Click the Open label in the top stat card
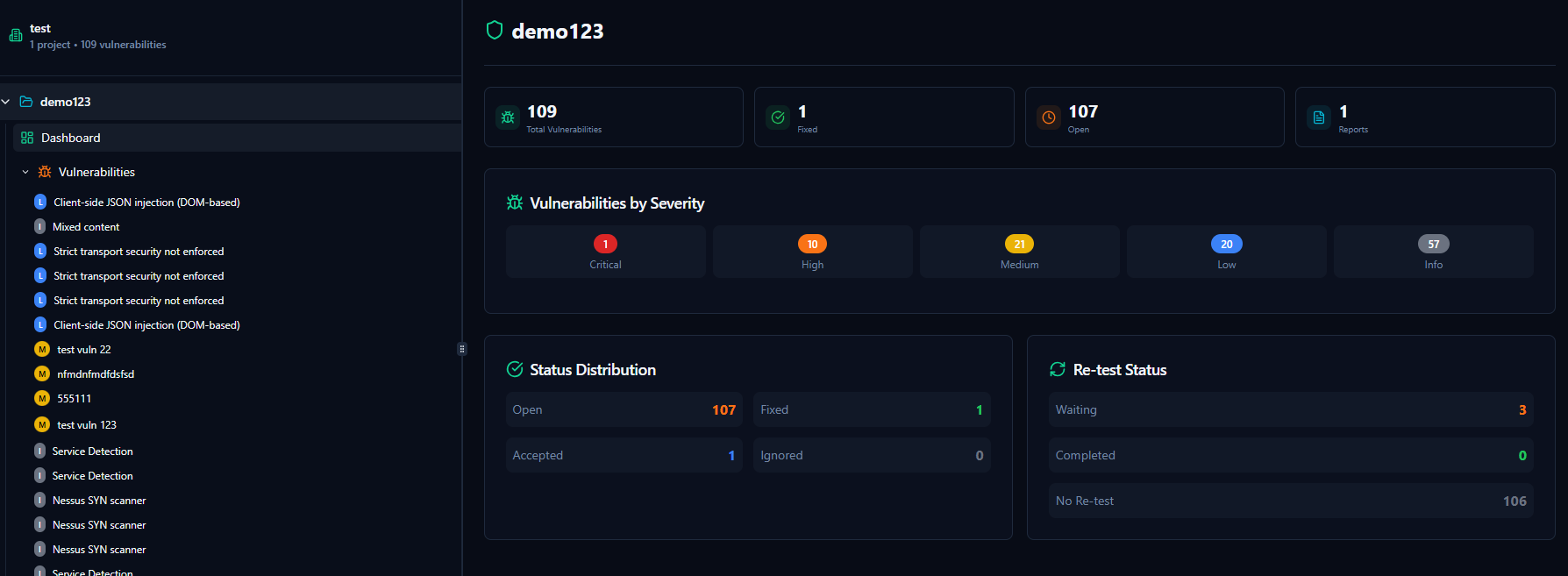 1078,130
